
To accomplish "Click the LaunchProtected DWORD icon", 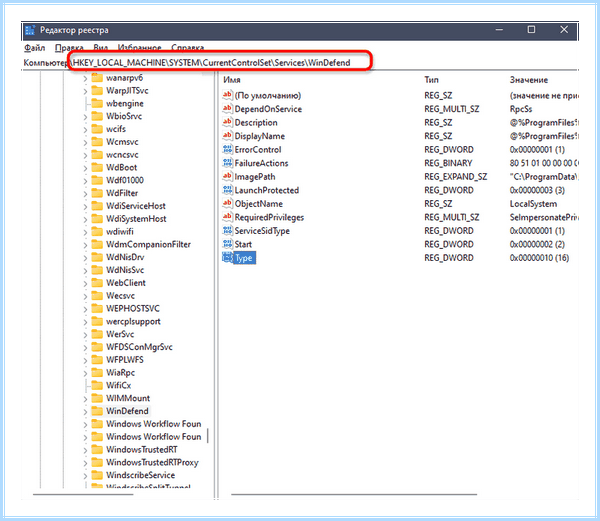I will click(x=227, y=190).
